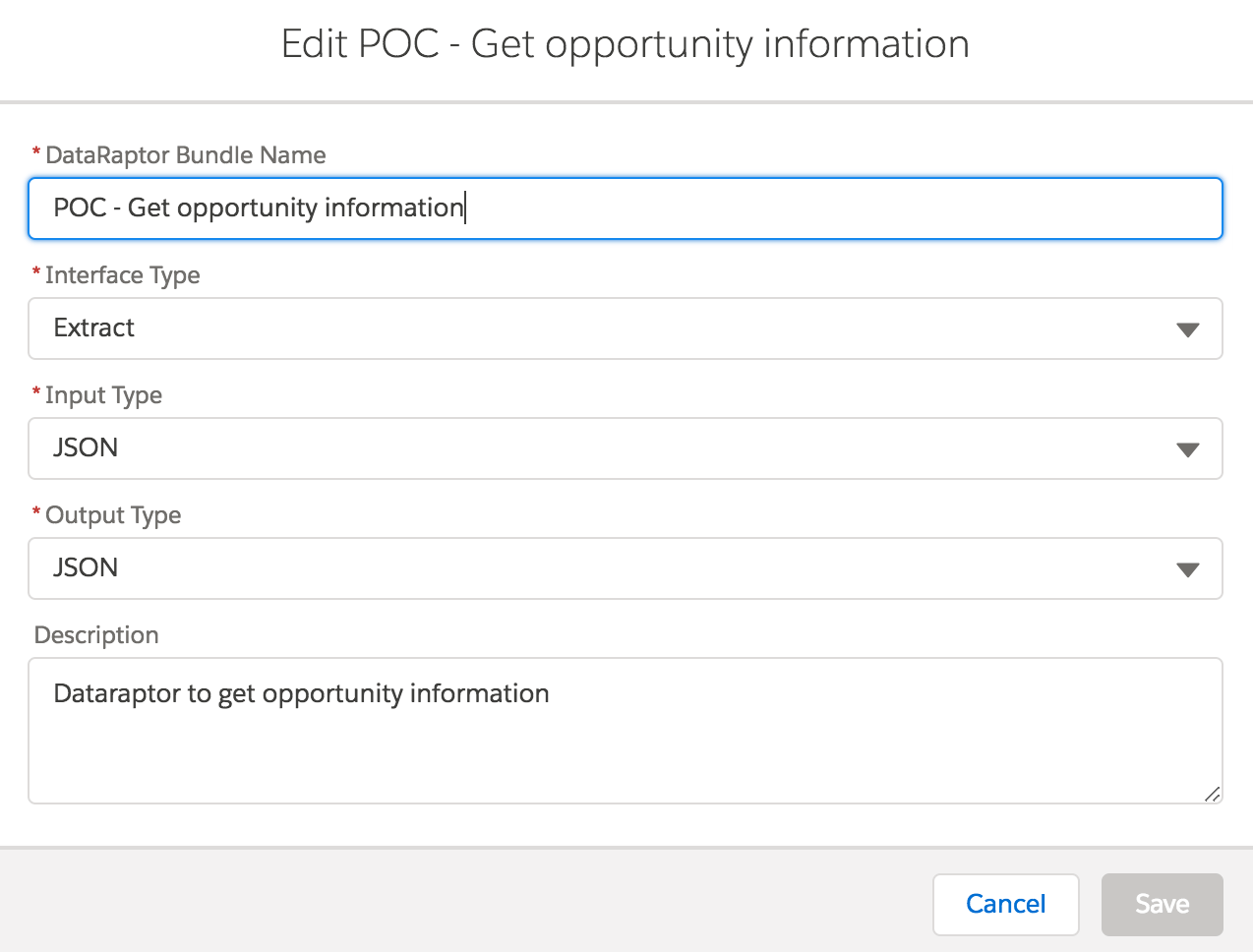Viewport: 1253px width, 952px height.
Task: Click the 'Dataraptor to get opportunity information' text
Action: click(x=301, y=694)
